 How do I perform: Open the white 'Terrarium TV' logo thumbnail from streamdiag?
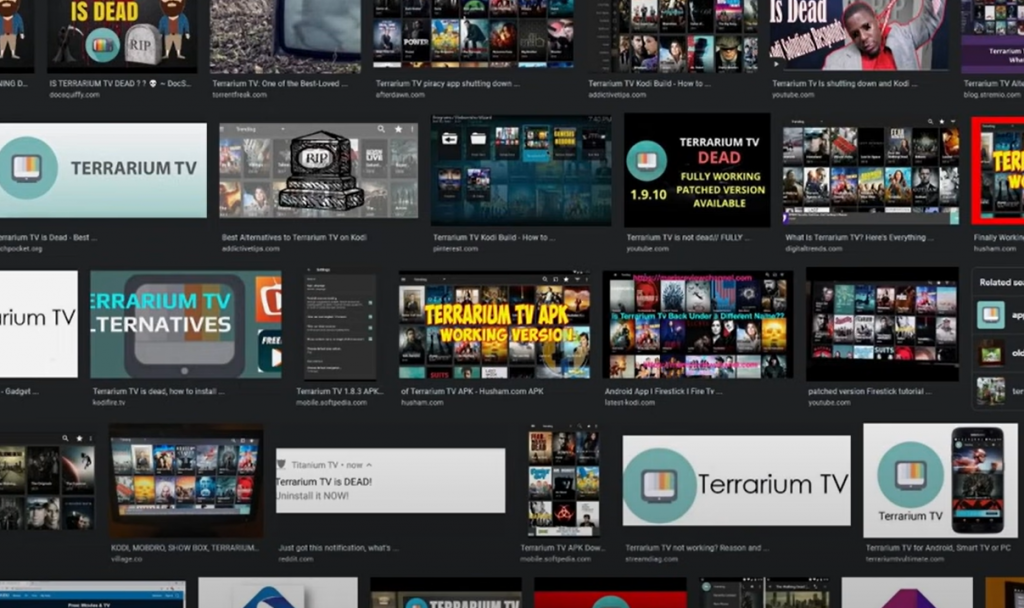737,481
